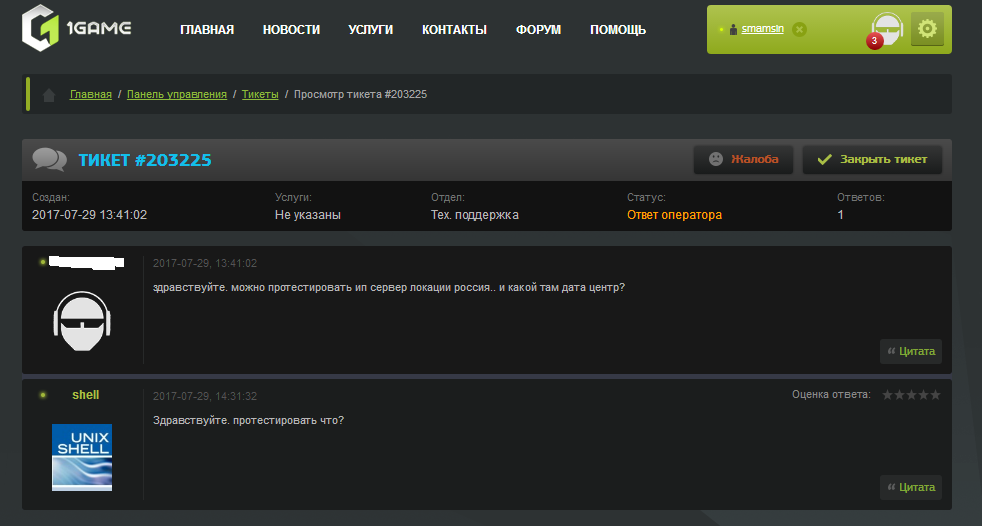Screen dimensions: 982x526
Task: Open the НОВОСТИ menu item
Action: (291, 29)
